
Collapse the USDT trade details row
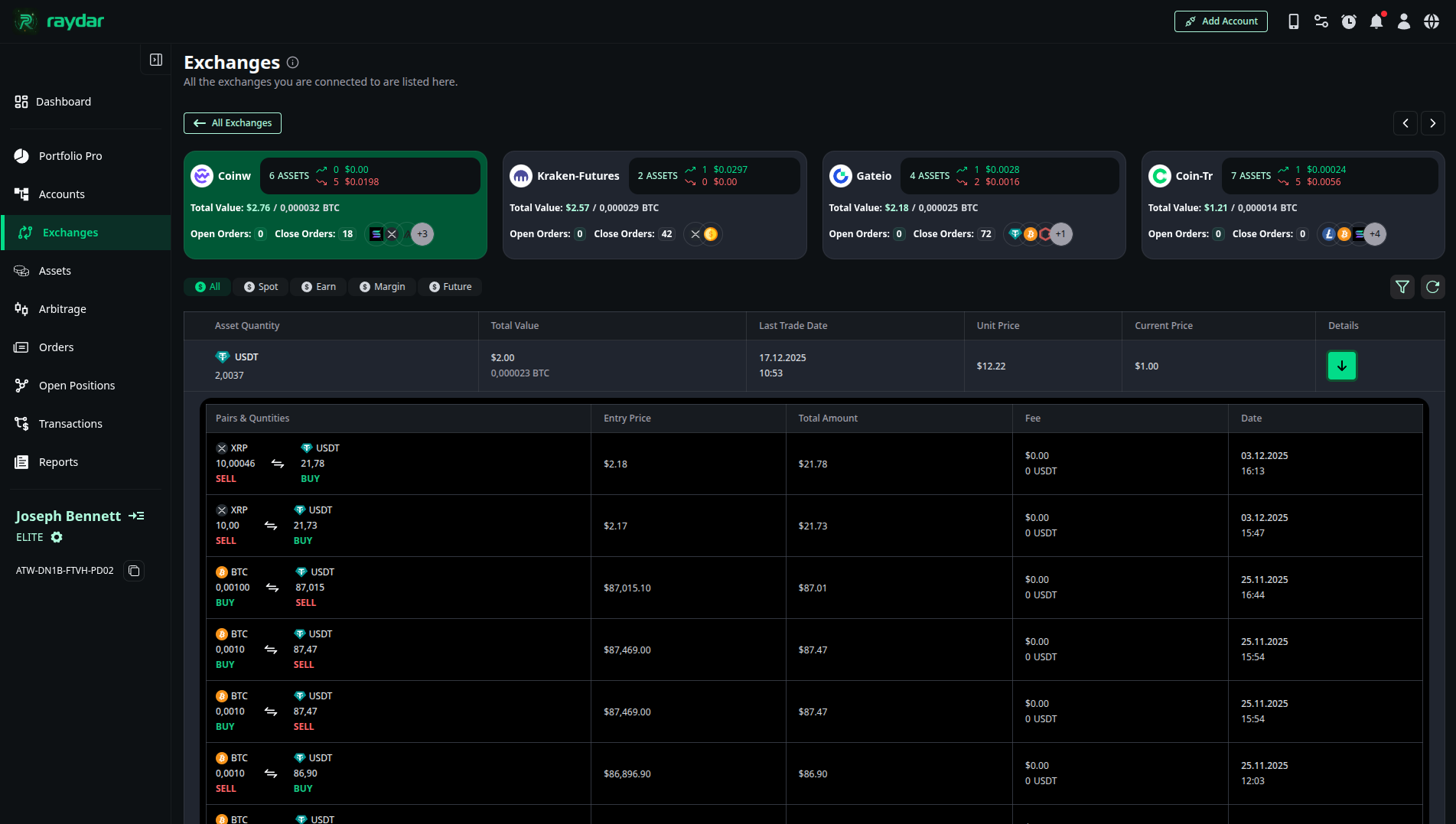click(1341, 366)
